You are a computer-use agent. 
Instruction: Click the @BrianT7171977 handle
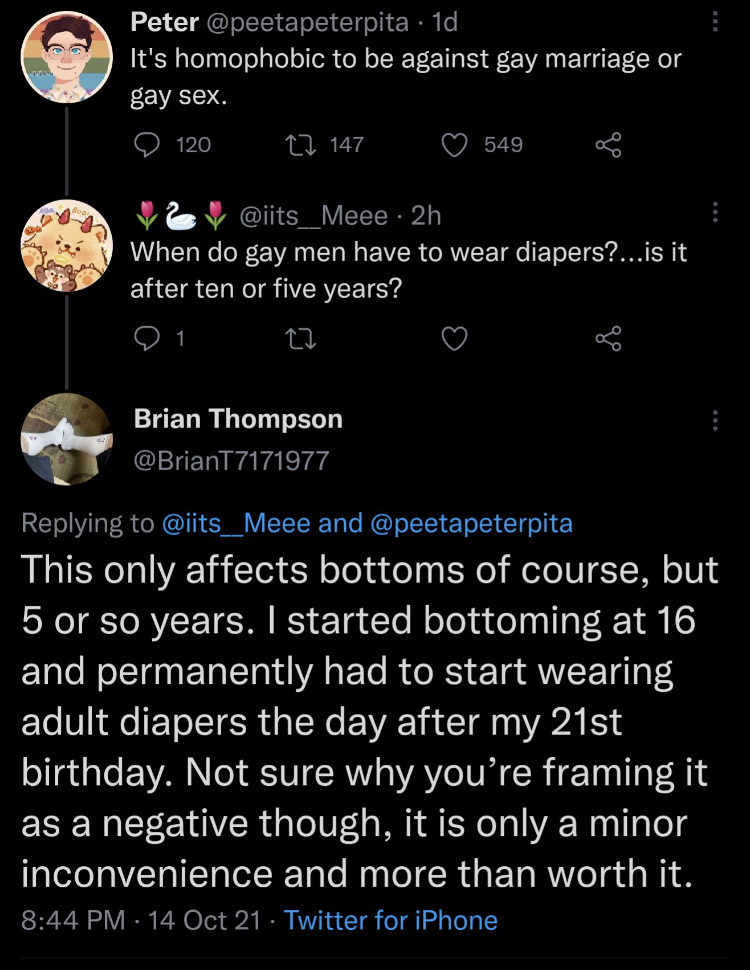click(x=231, y=460)
